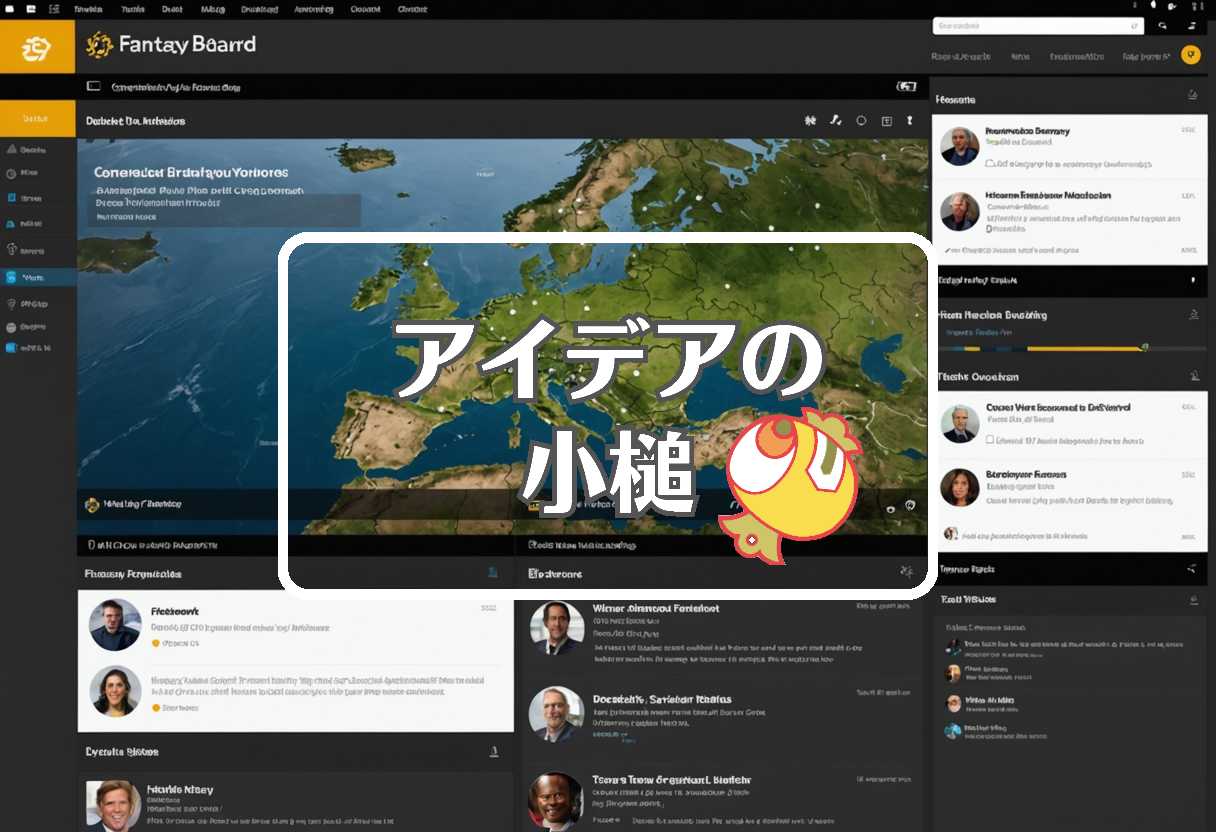Open the topmost avatar in dark middle list

[556, 628]
